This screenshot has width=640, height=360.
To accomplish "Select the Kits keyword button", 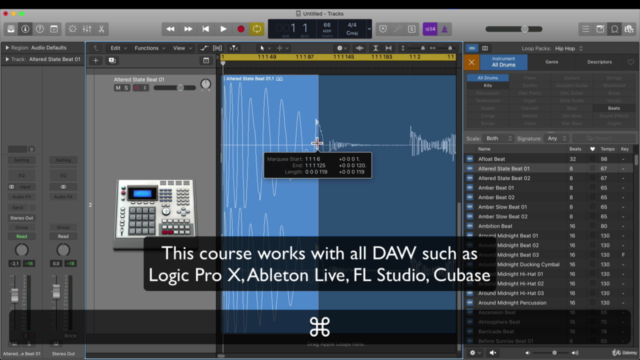I will (488, 85).
